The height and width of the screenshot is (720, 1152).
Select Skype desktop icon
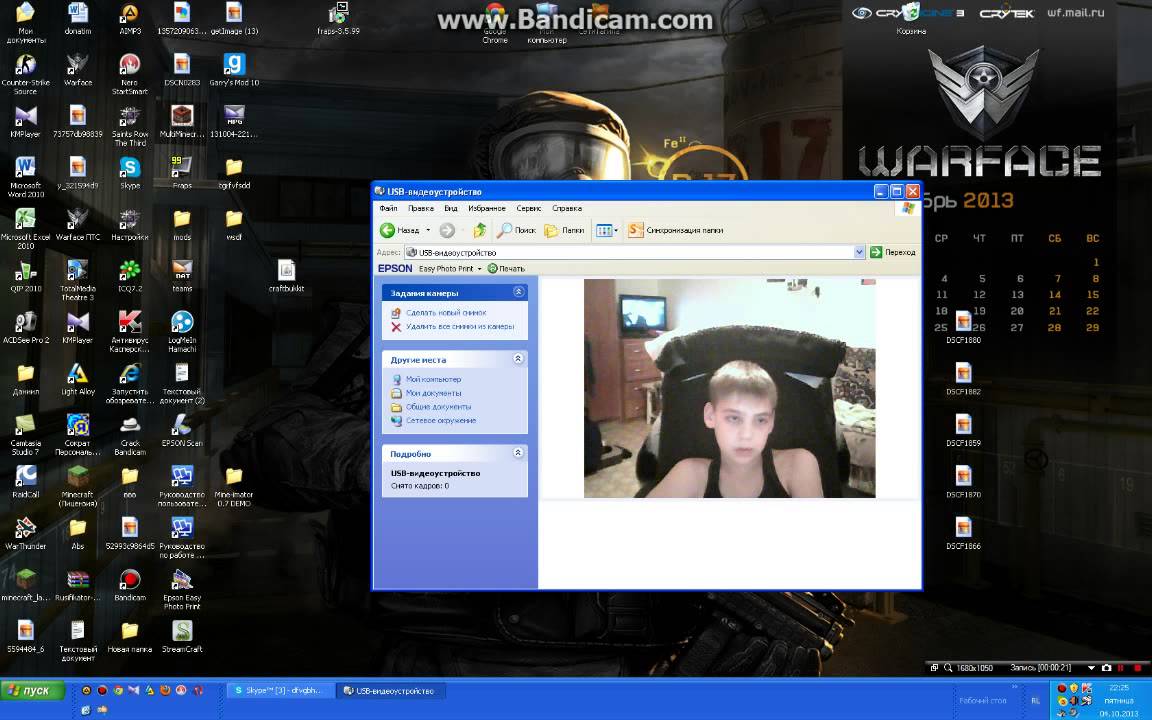130,173
